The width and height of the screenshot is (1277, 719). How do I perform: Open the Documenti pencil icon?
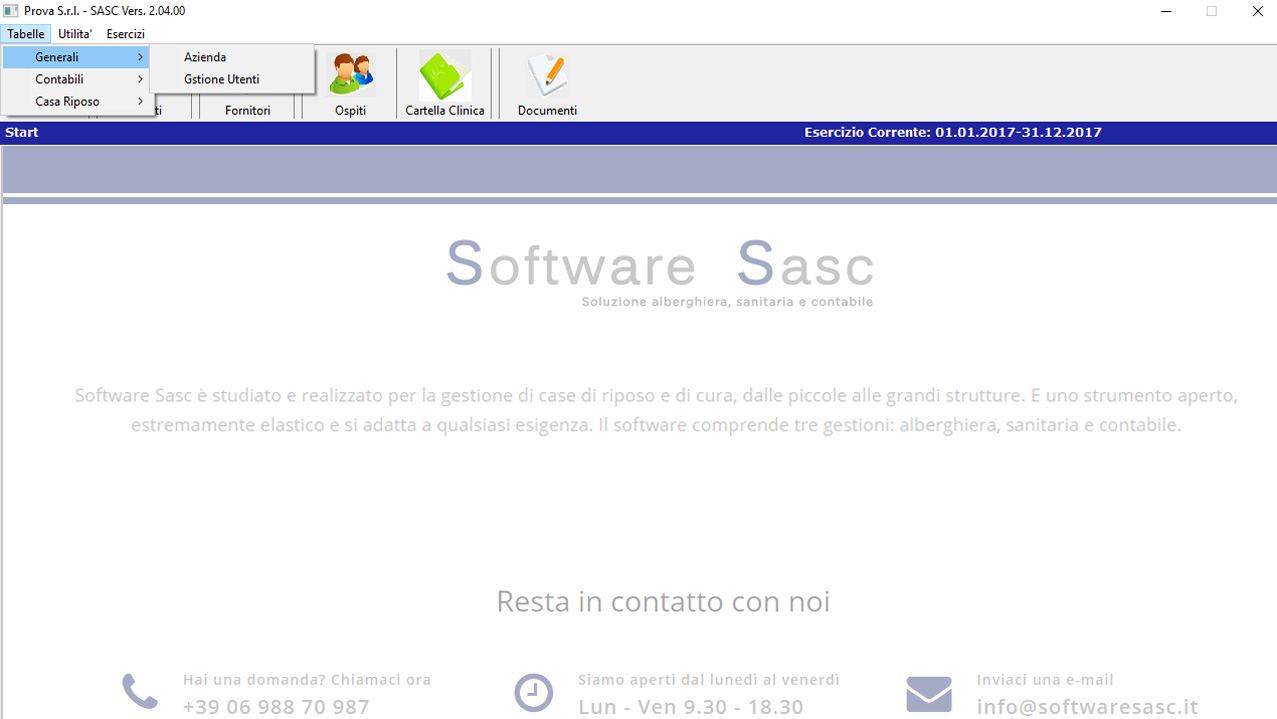[547, 76]
